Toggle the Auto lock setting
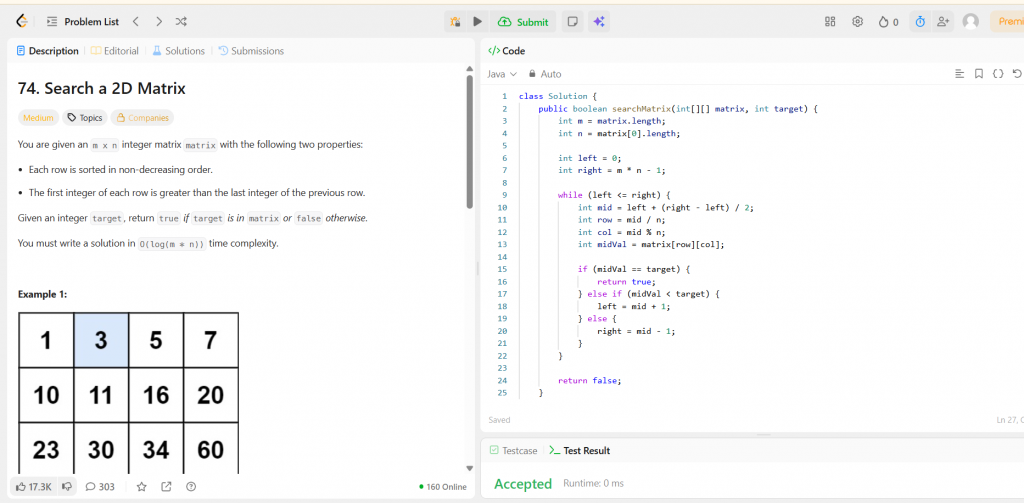The image size is (1024, 503). click(545, 74)
